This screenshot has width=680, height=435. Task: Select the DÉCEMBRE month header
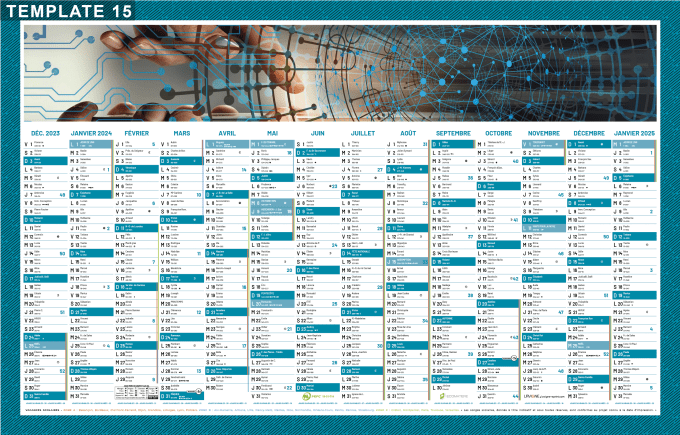(x=589, y=133)
